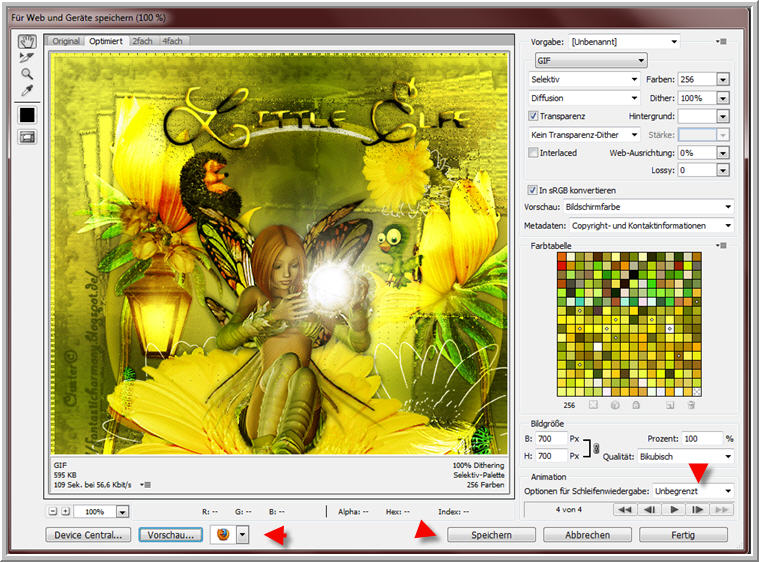The height and width of the screenshot is (562, 759).
Task: Select the Zoom magnifier tool
Action: [27, 74]
